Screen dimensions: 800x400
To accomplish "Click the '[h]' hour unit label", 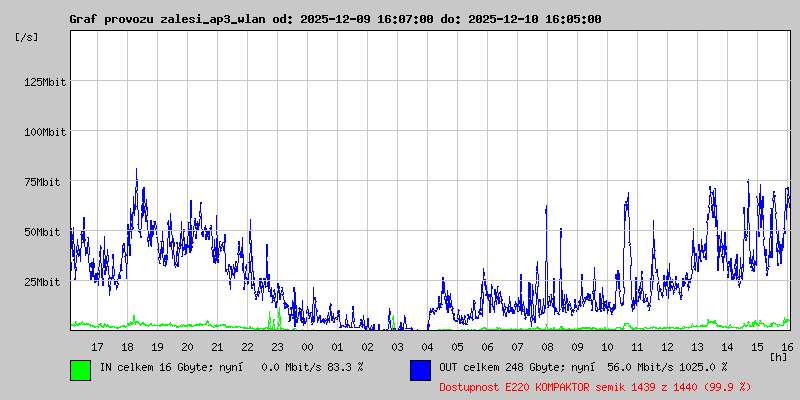I will pos(778,356).
